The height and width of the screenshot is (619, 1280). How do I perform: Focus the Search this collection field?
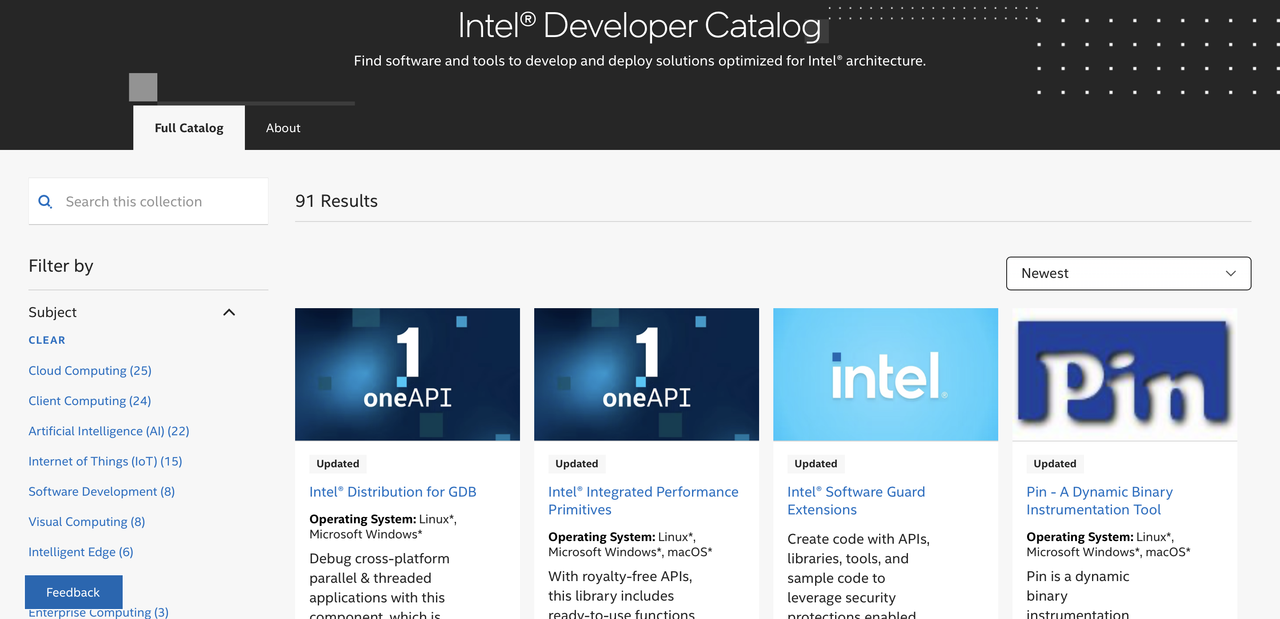[148, 201]
